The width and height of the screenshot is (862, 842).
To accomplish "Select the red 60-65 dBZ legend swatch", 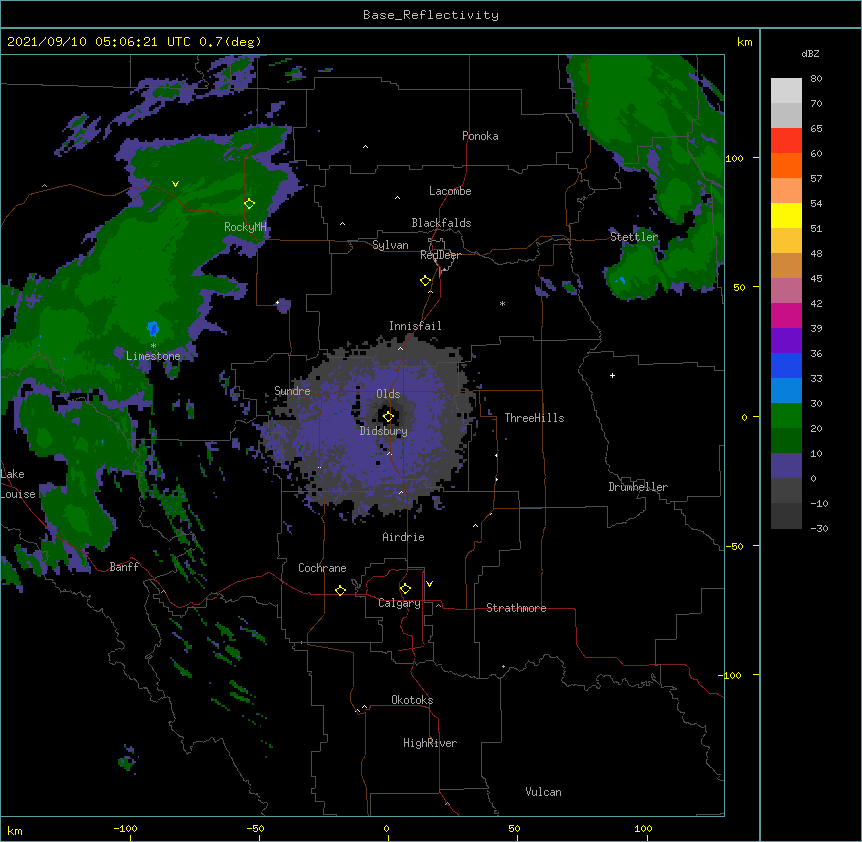I will pyautogui.click(x=786, y=141).
